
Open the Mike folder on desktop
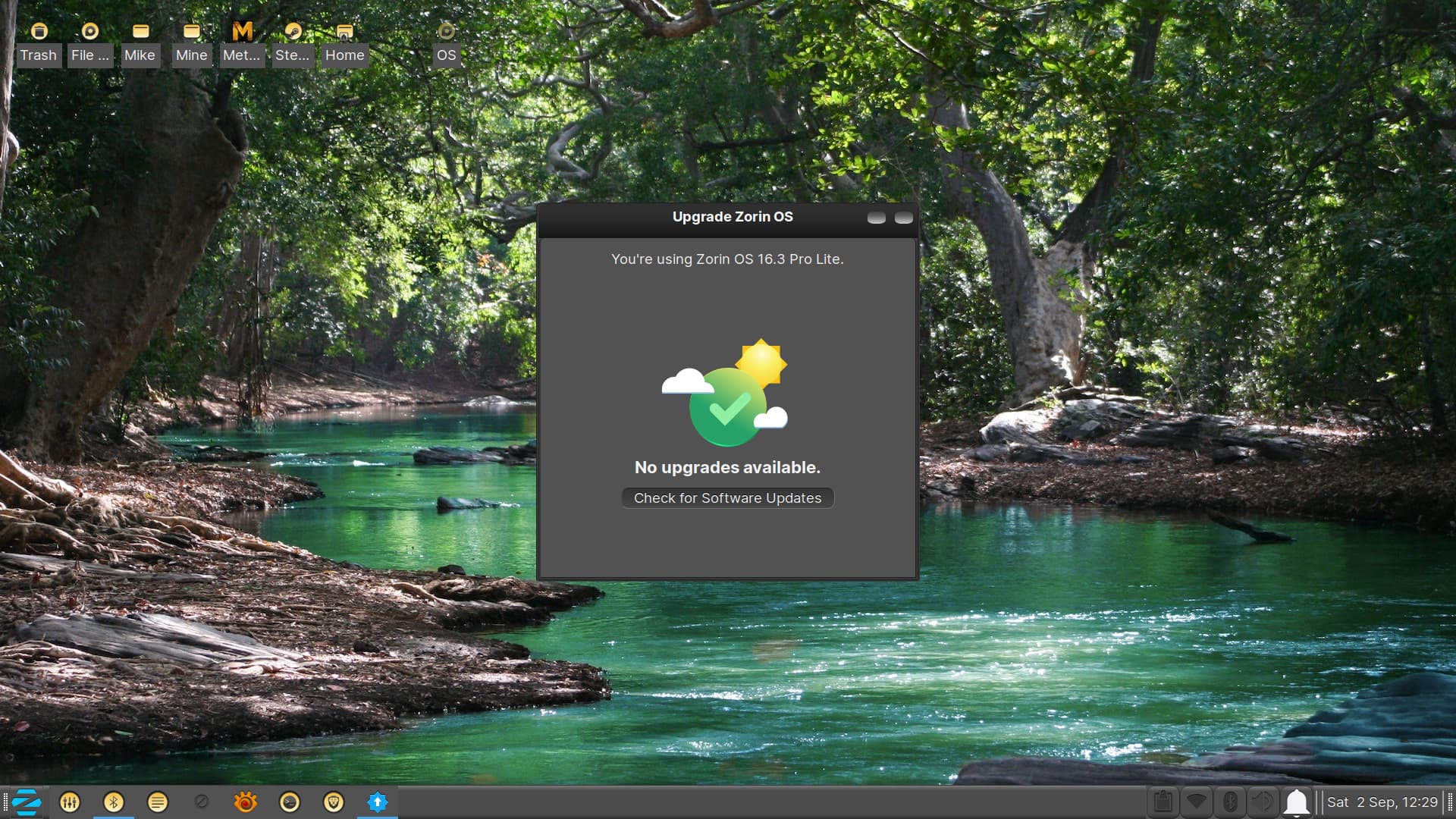[140, 43]
